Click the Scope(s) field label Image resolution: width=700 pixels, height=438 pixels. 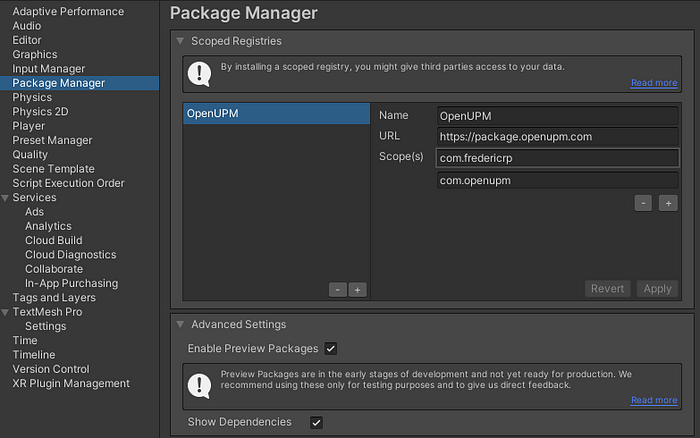point(401,157)
